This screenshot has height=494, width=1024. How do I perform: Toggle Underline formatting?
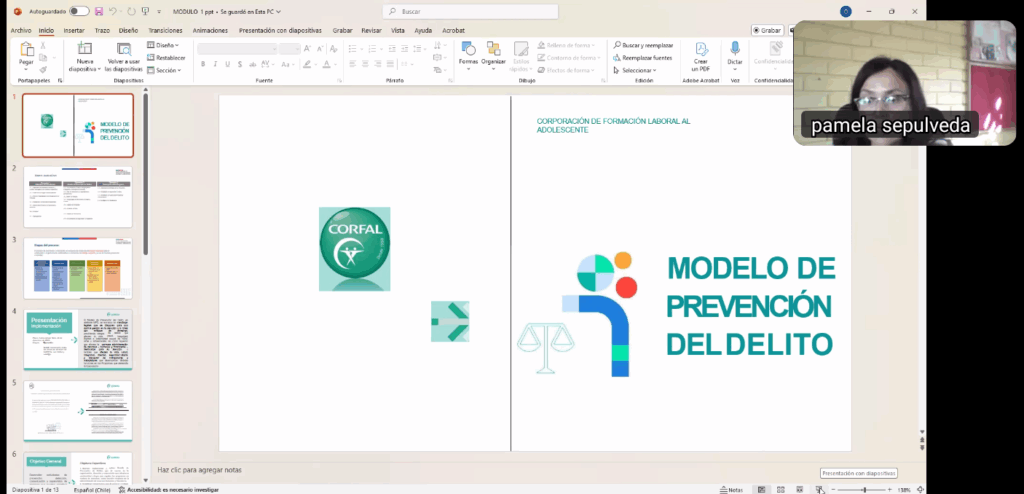point(227,64)
